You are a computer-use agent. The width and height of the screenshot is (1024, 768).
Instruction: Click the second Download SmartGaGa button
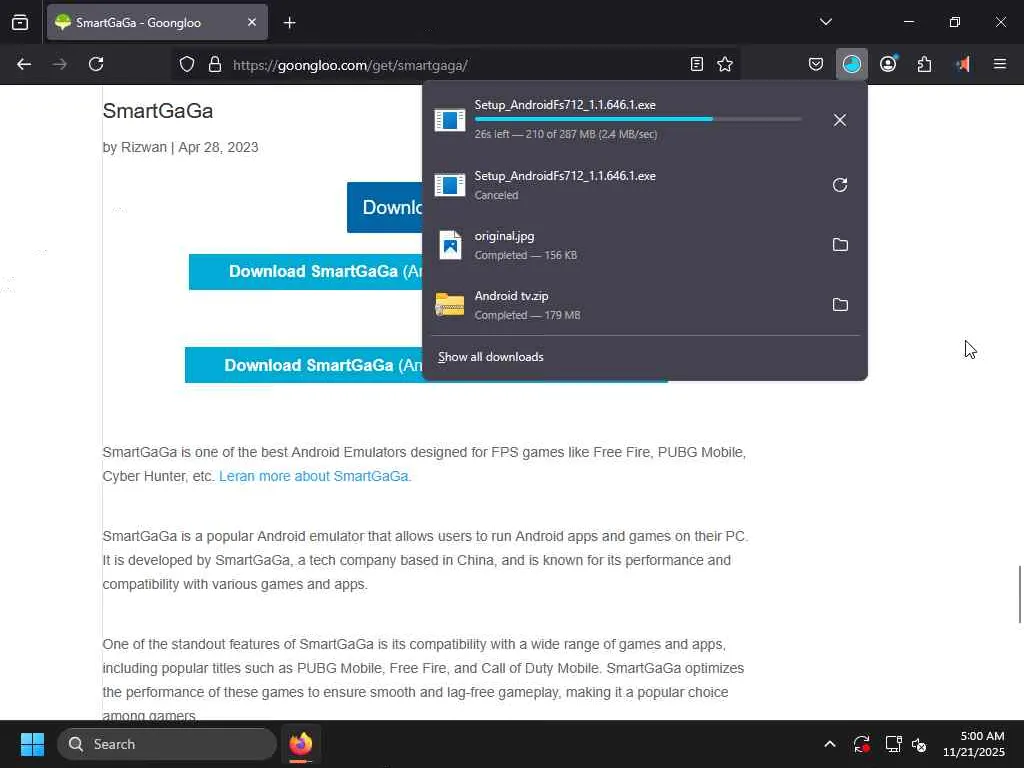[x=304, y=365]
